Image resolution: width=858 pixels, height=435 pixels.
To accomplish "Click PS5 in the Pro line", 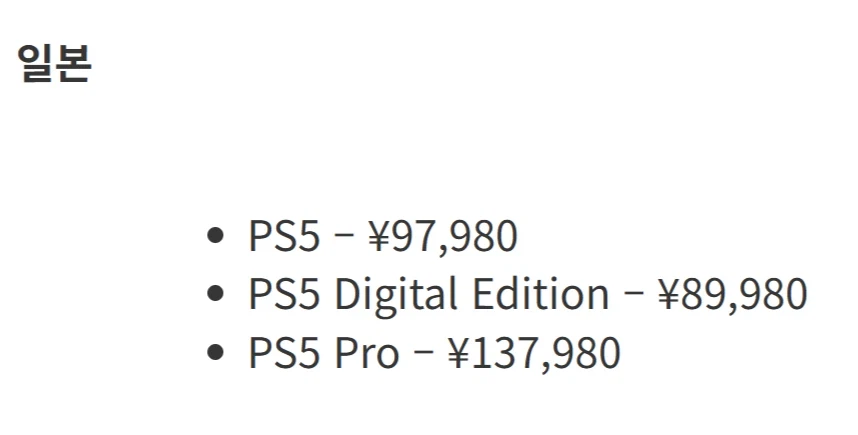I will click(284, 353).
